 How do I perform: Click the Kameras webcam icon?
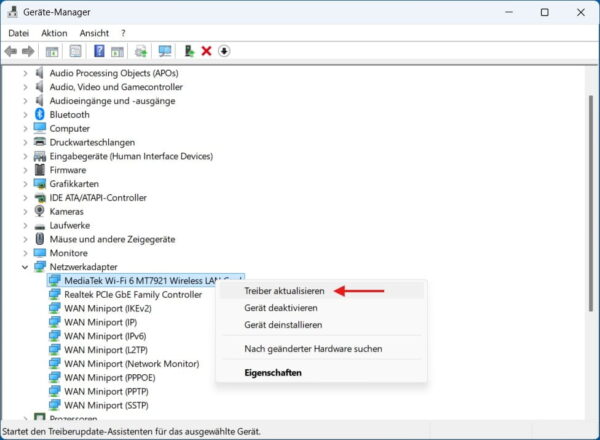[39, 211]
